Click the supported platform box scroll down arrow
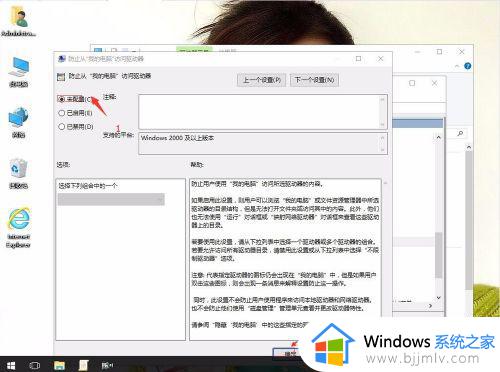 pyautogui.click(x=383, y=150)
